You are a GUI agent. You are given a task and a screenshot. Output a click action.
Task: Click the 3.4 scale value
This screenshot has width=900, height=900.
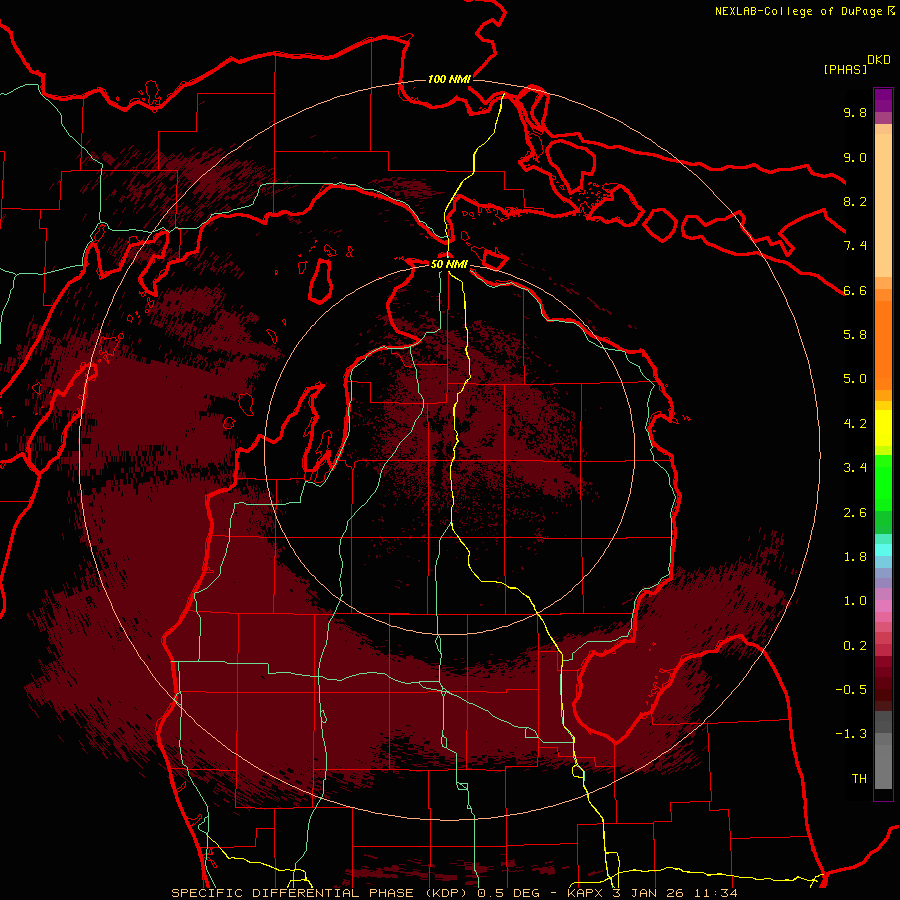(x=855, y=468)
